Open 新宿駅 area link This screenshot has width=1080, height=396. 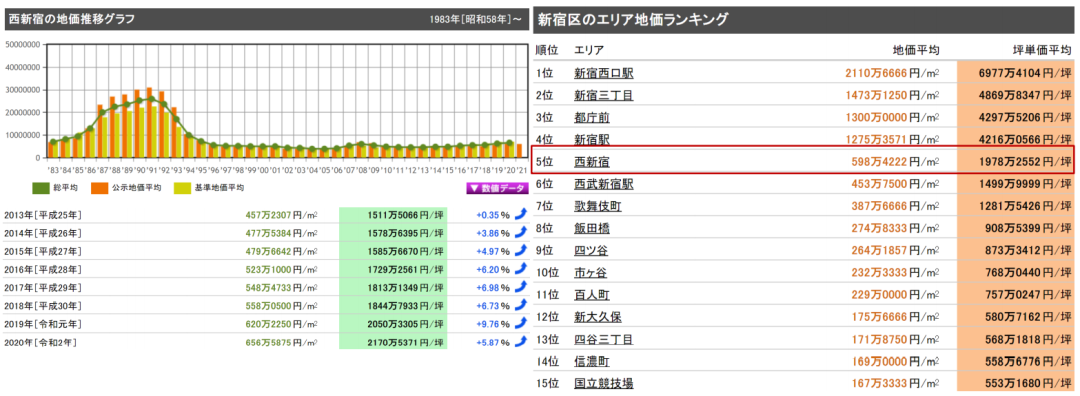click(x=592, y=140)
